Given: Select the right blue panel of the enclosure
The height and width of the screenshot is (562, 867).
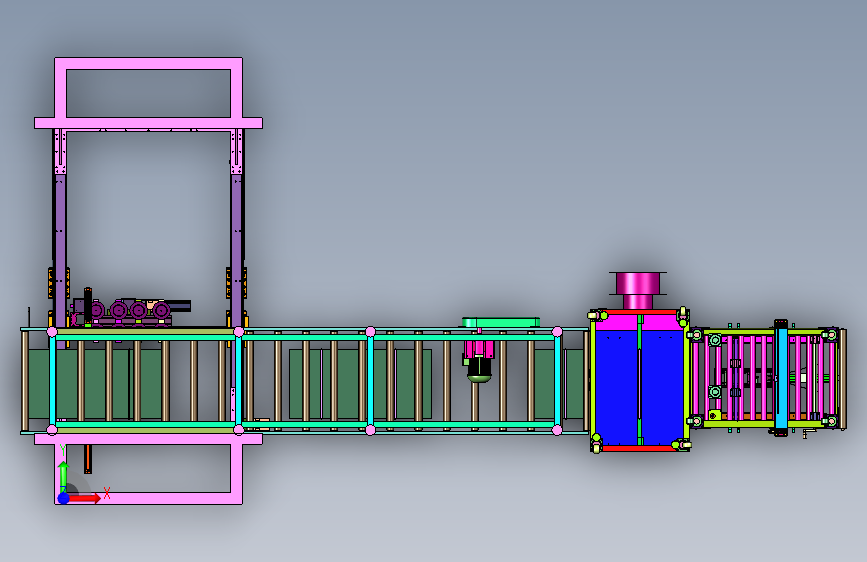Looking at the screenshot, I should click(x=662, y=387).
